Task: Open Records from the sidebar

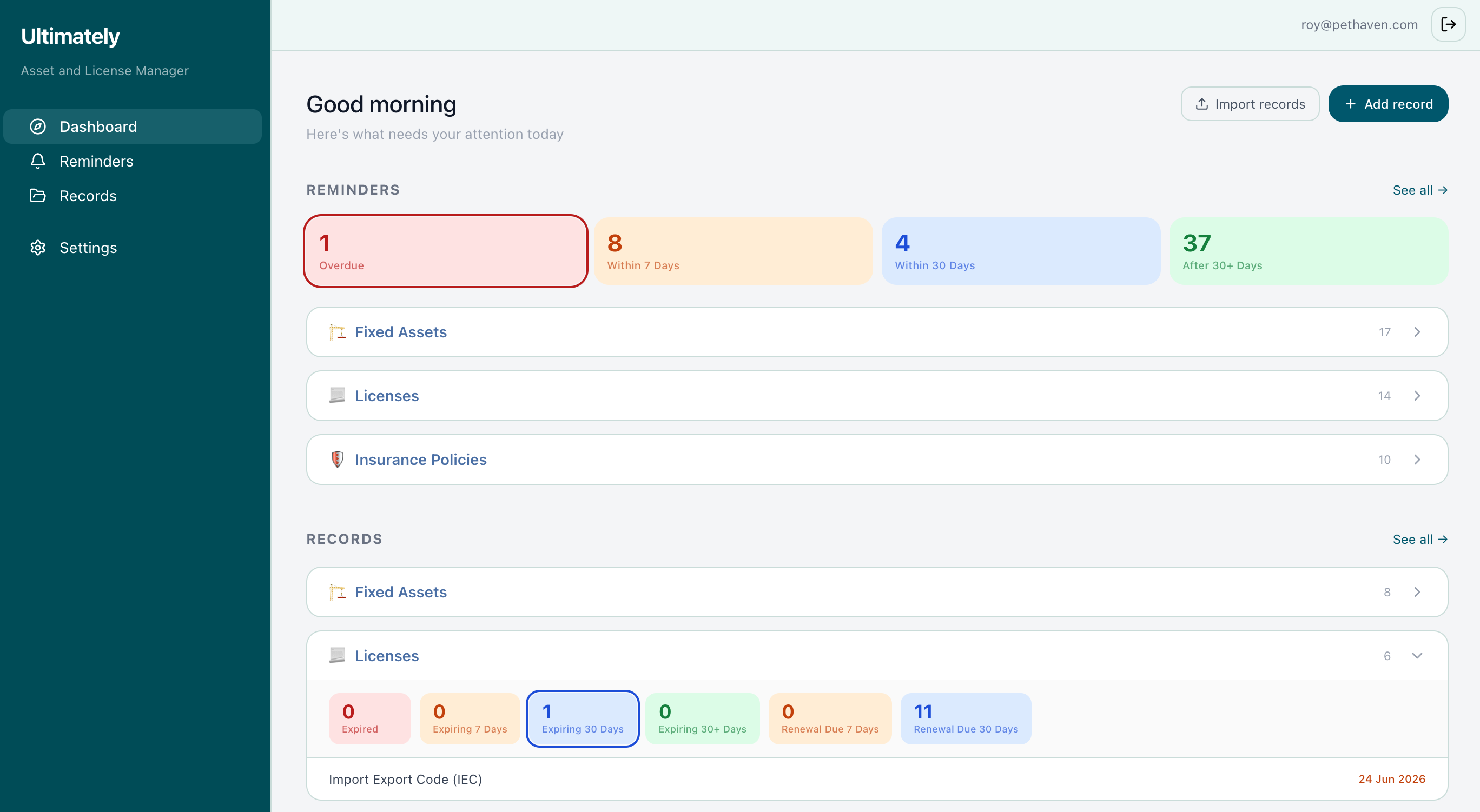Action: 133,195
